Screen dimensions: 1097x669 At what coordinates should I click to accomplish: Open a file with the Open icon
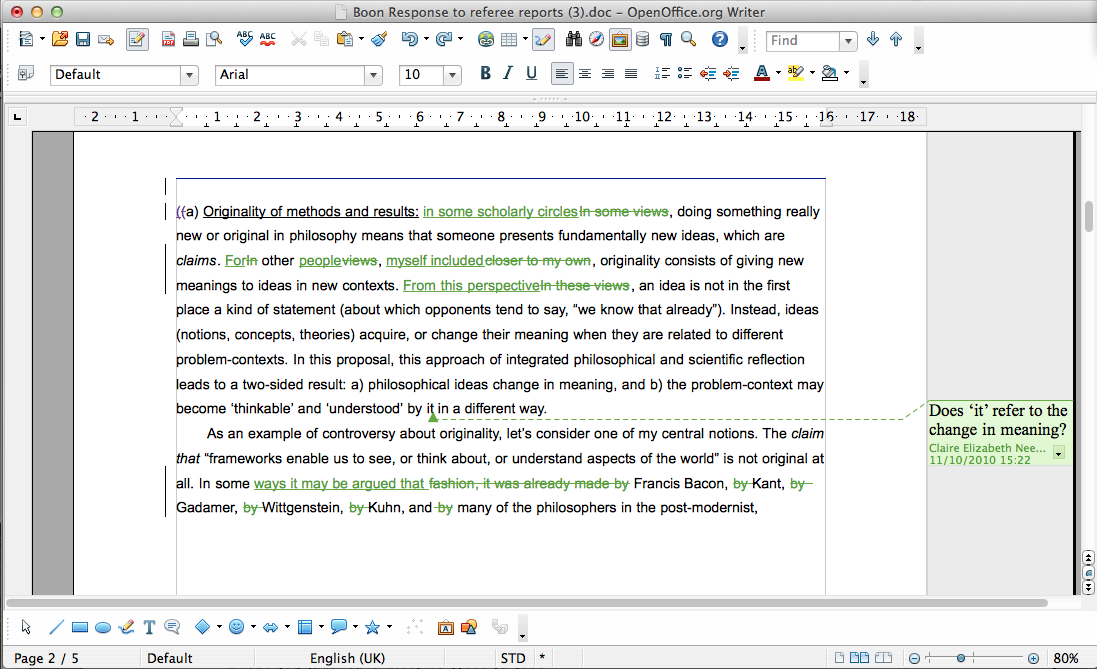60,39
